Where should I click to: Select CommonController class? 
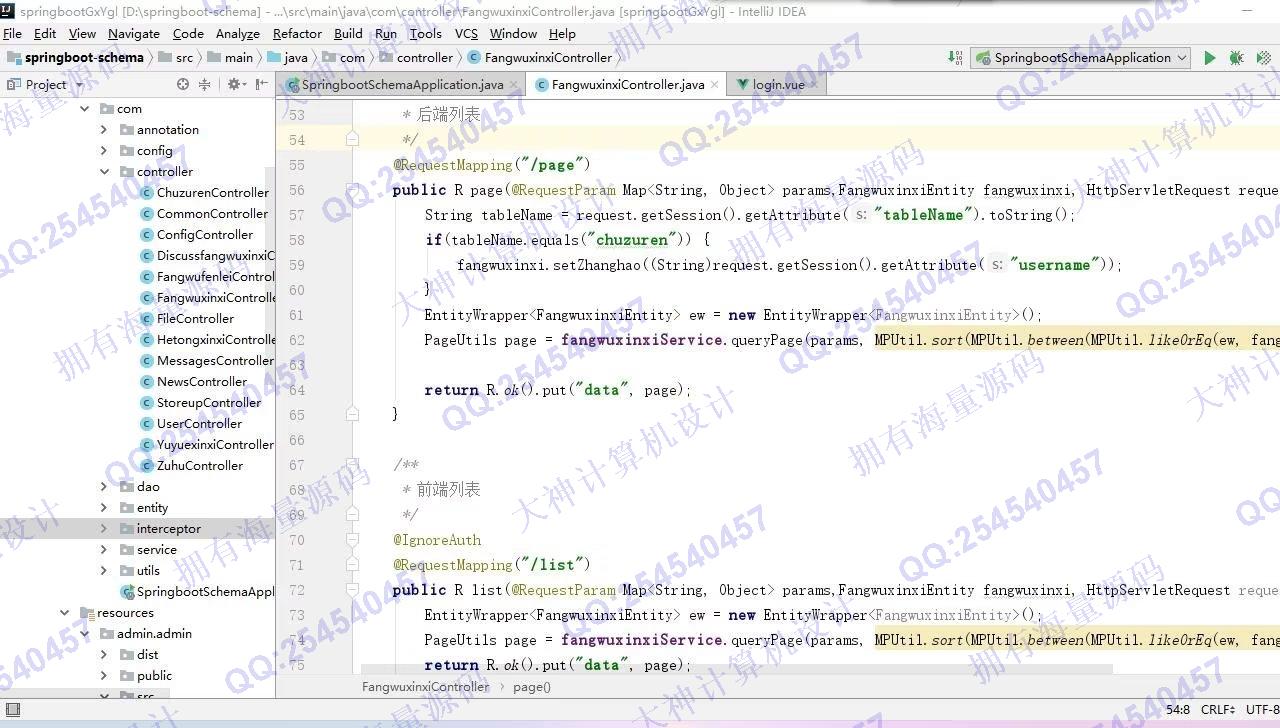click(212, 214)
